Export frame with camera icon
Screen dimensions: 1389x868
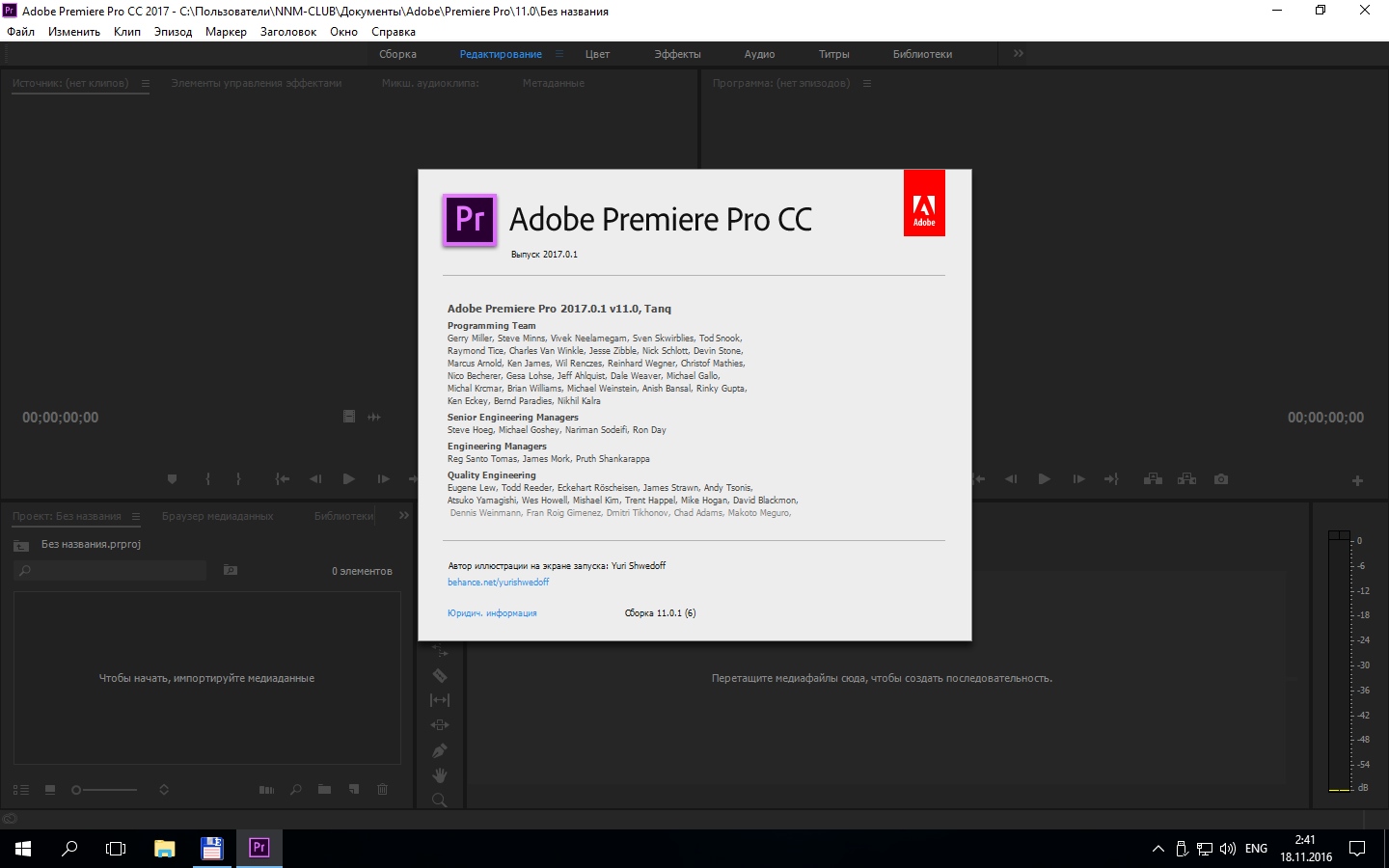pos(1221,479)
